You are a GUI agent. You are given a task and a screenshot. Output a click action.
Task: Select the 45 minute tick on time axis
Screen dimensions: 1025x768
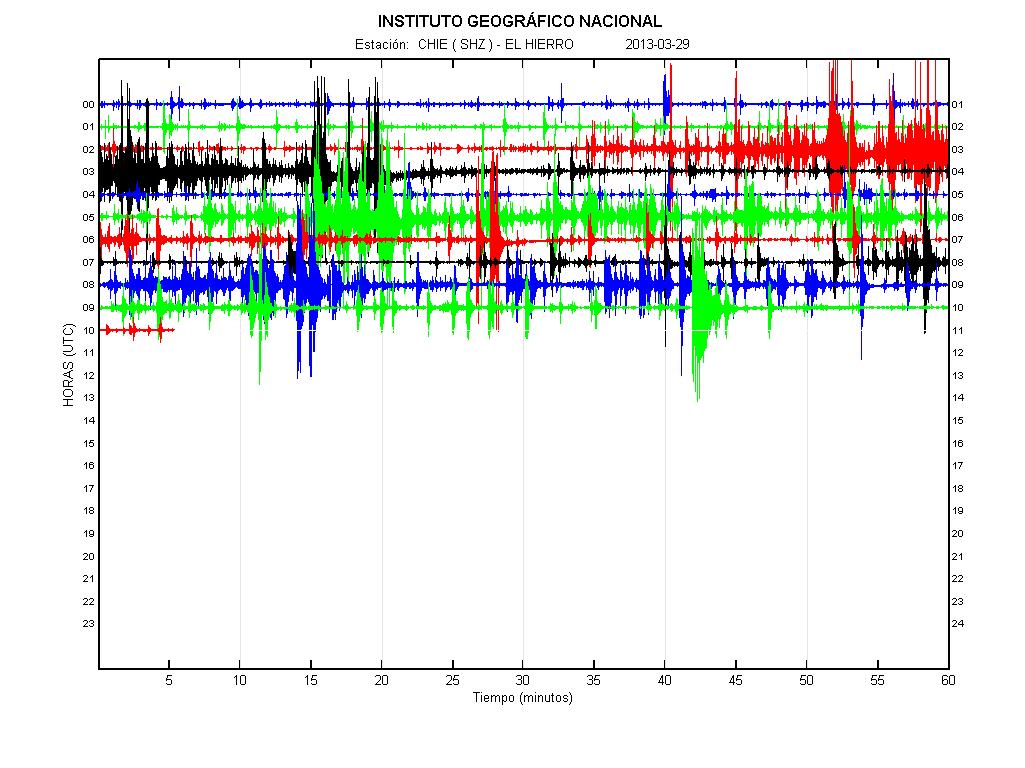click(736, 680)
